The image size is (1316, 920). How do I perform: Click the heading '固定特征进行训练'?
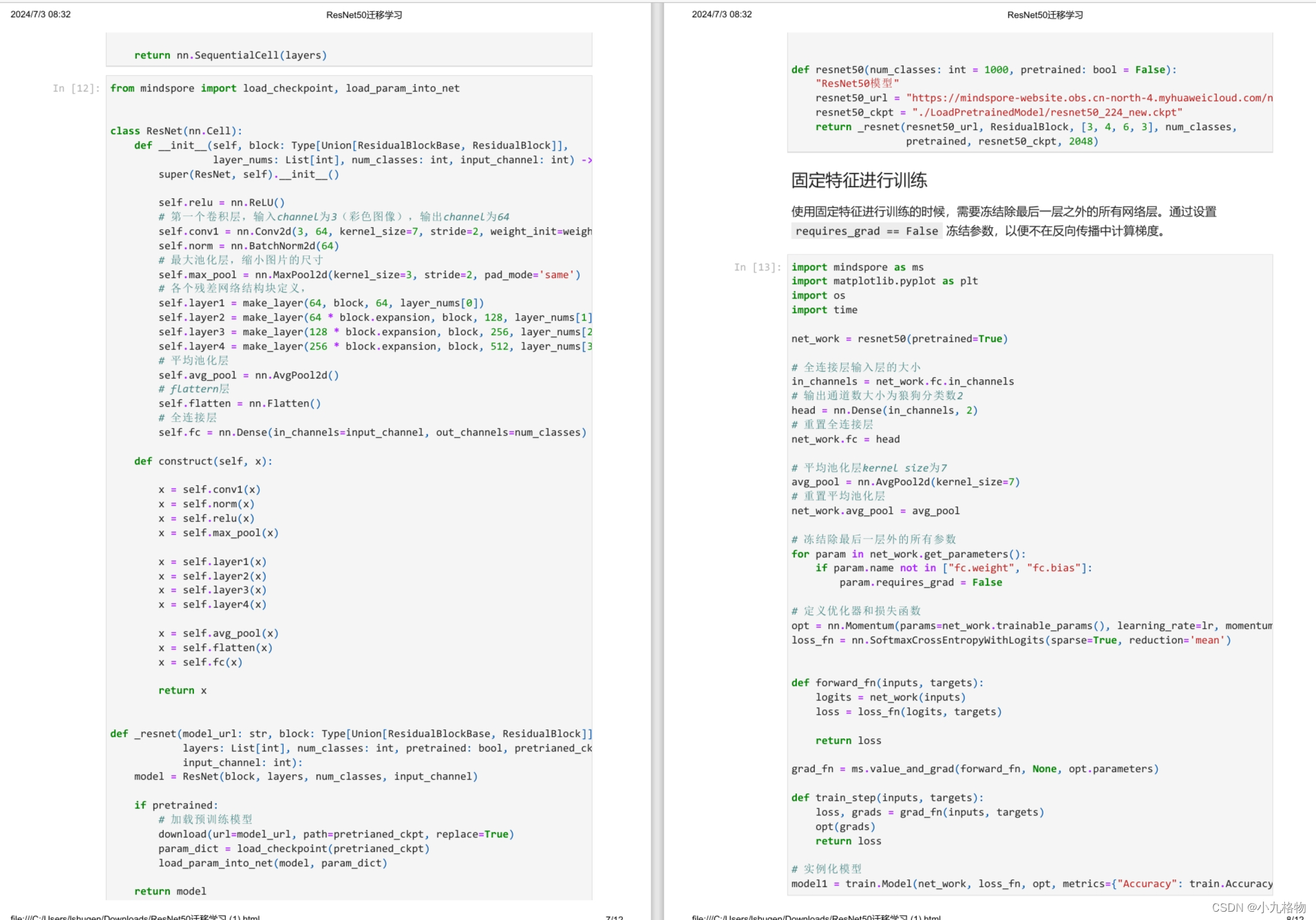[859, 180]
